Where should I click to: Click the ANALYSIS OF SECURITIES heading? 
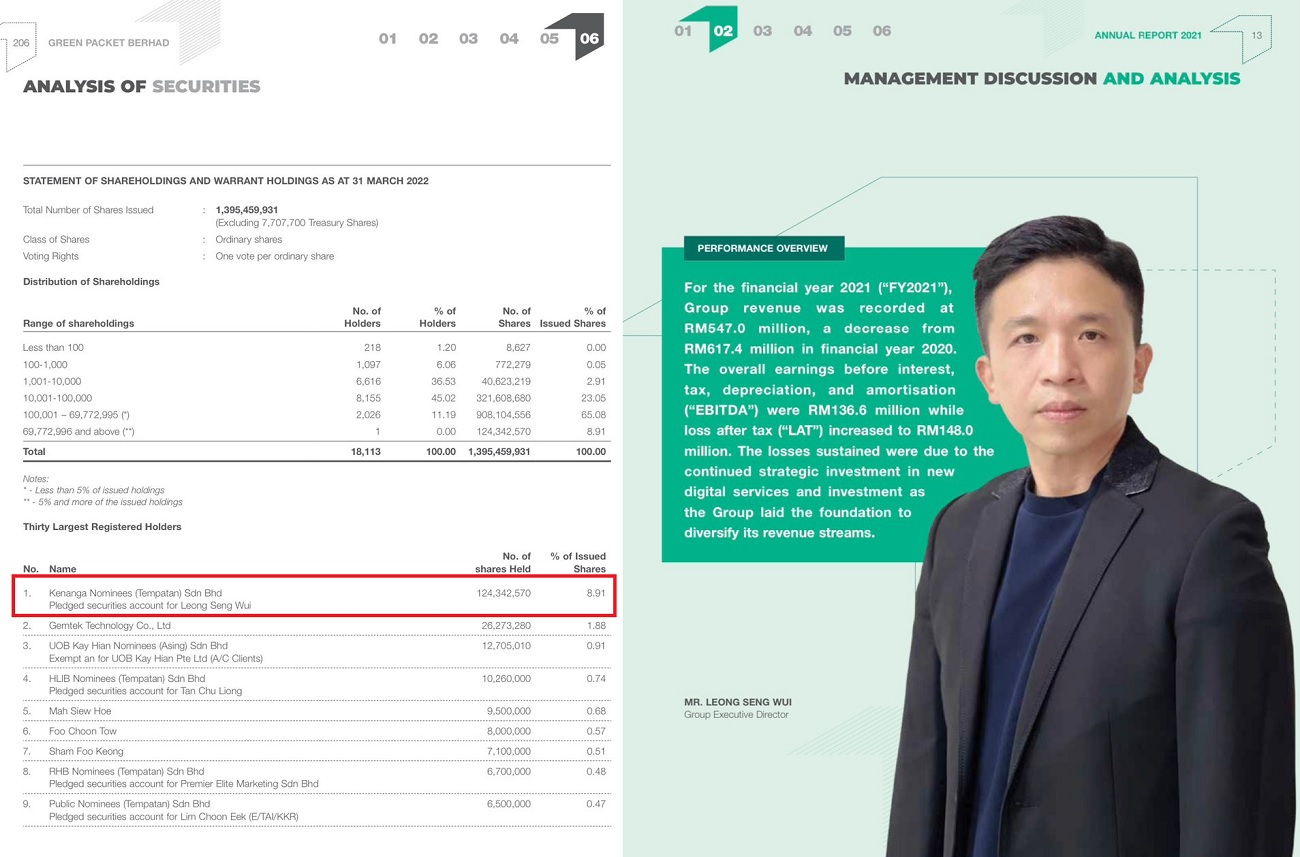140,87
